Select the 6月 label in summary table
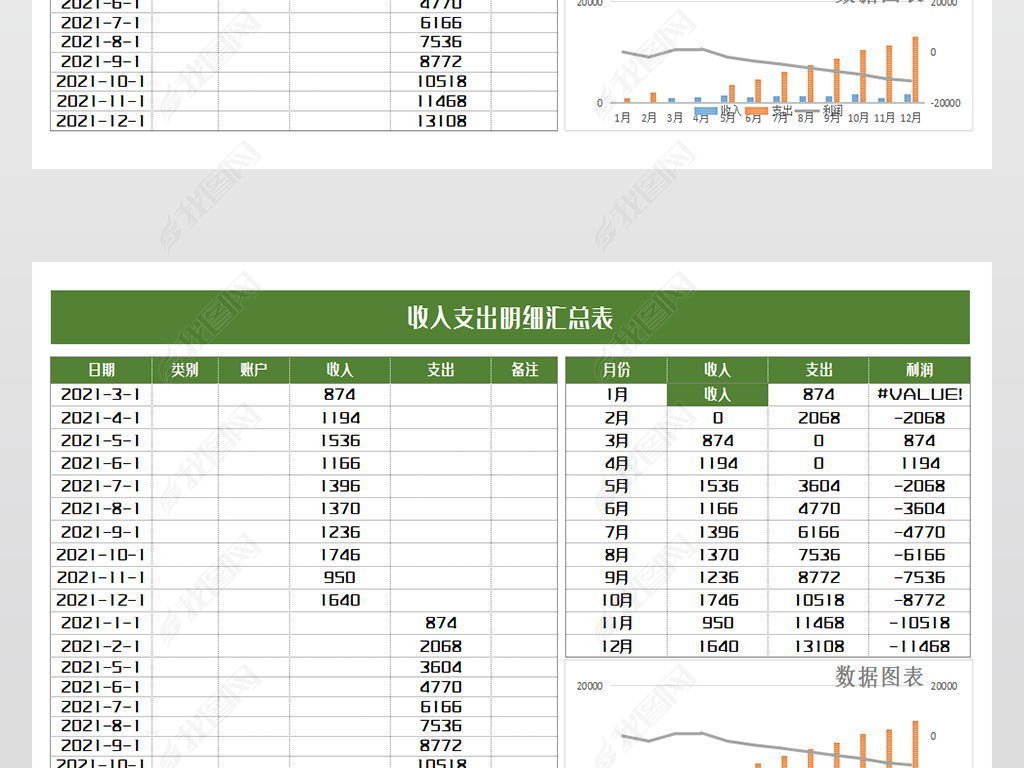 (616, 509)
